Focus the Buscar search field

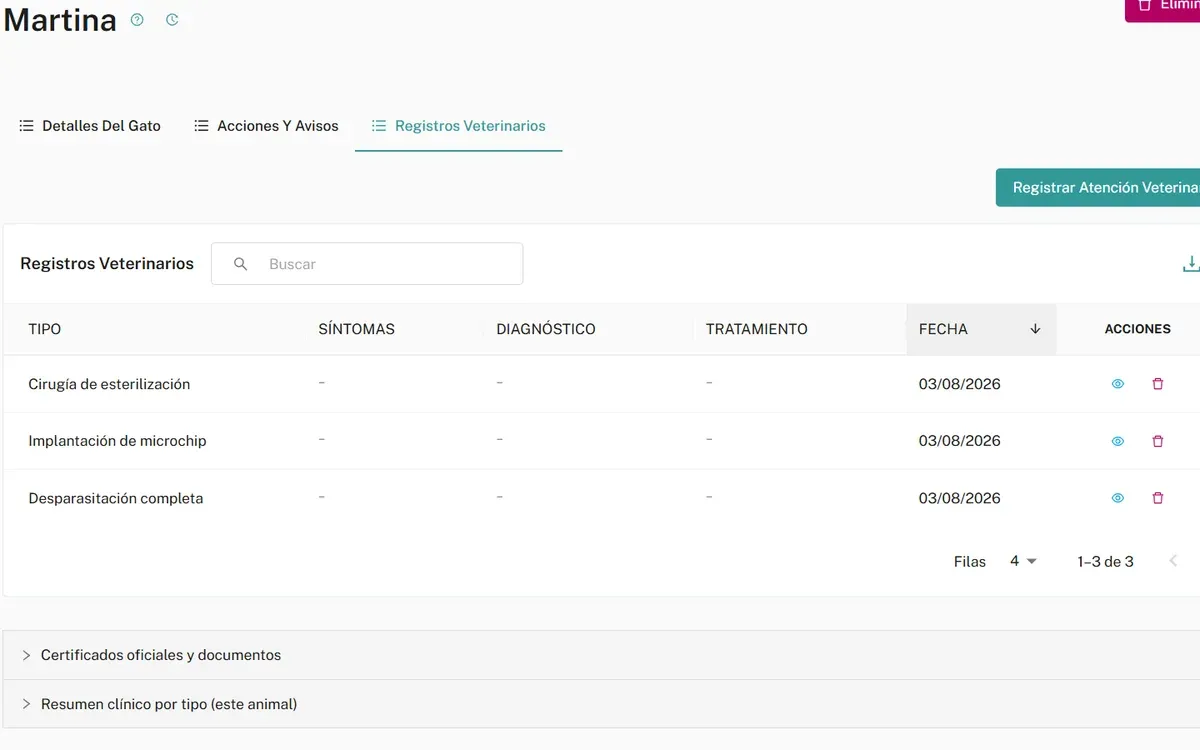(x=367, y=264)
